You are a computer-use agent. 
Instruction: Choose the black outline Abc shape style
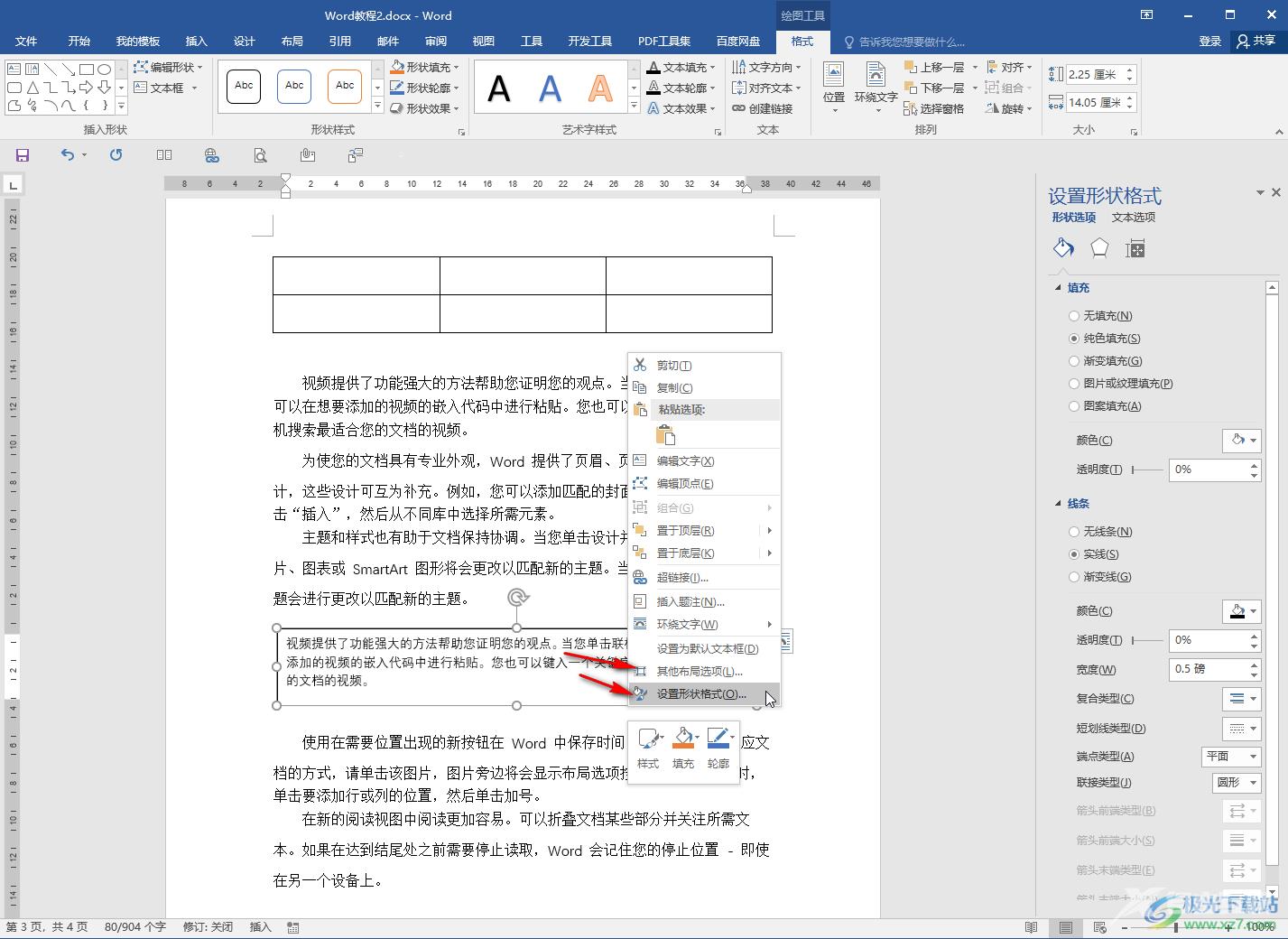tap(244, 86)
